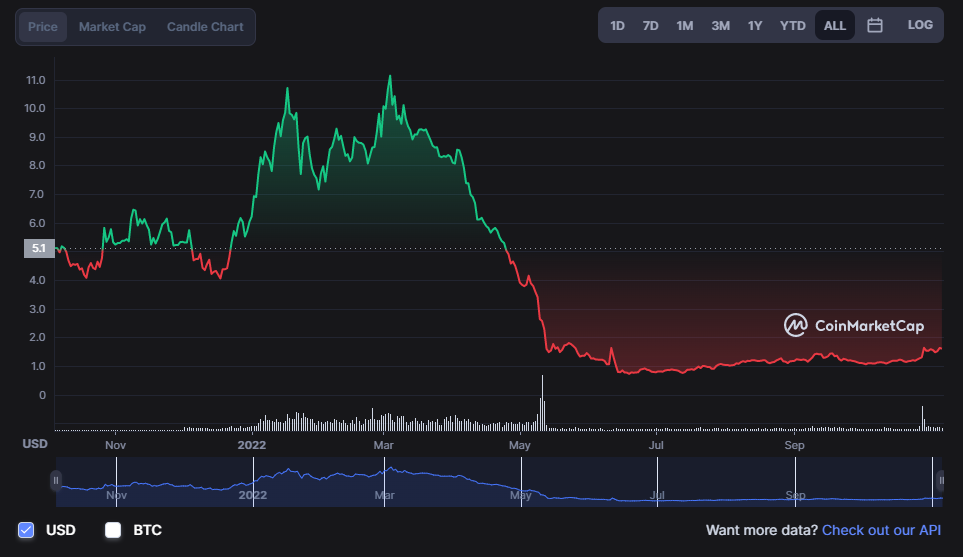Select the 1M time range

(x=685, y=26)
